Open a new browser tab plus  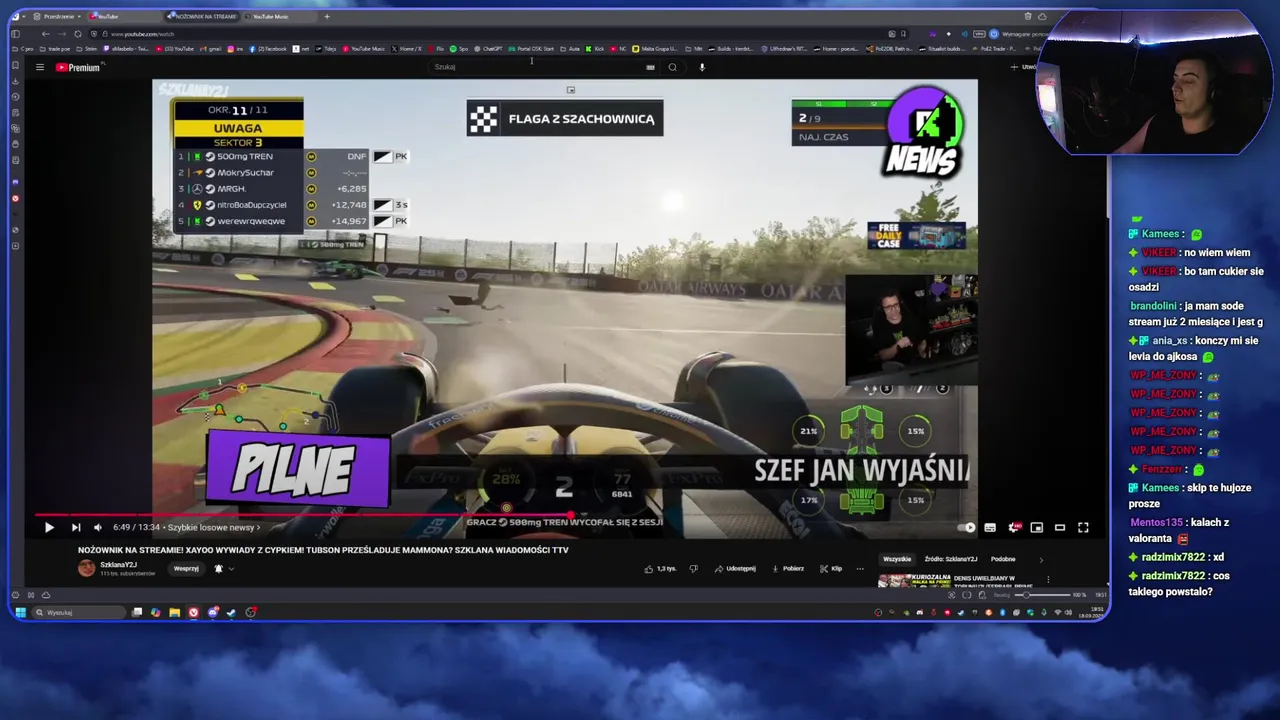coord(326,16)
